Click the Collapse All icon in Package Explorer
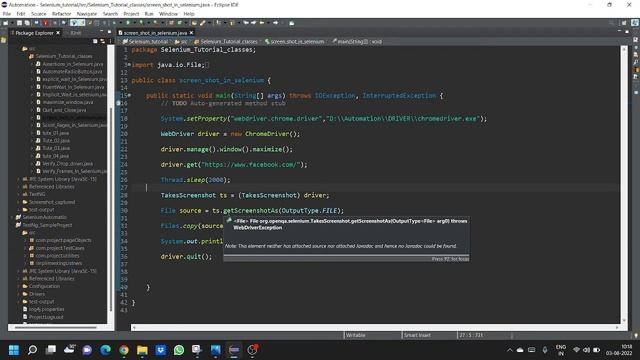 tap(95, 41)
